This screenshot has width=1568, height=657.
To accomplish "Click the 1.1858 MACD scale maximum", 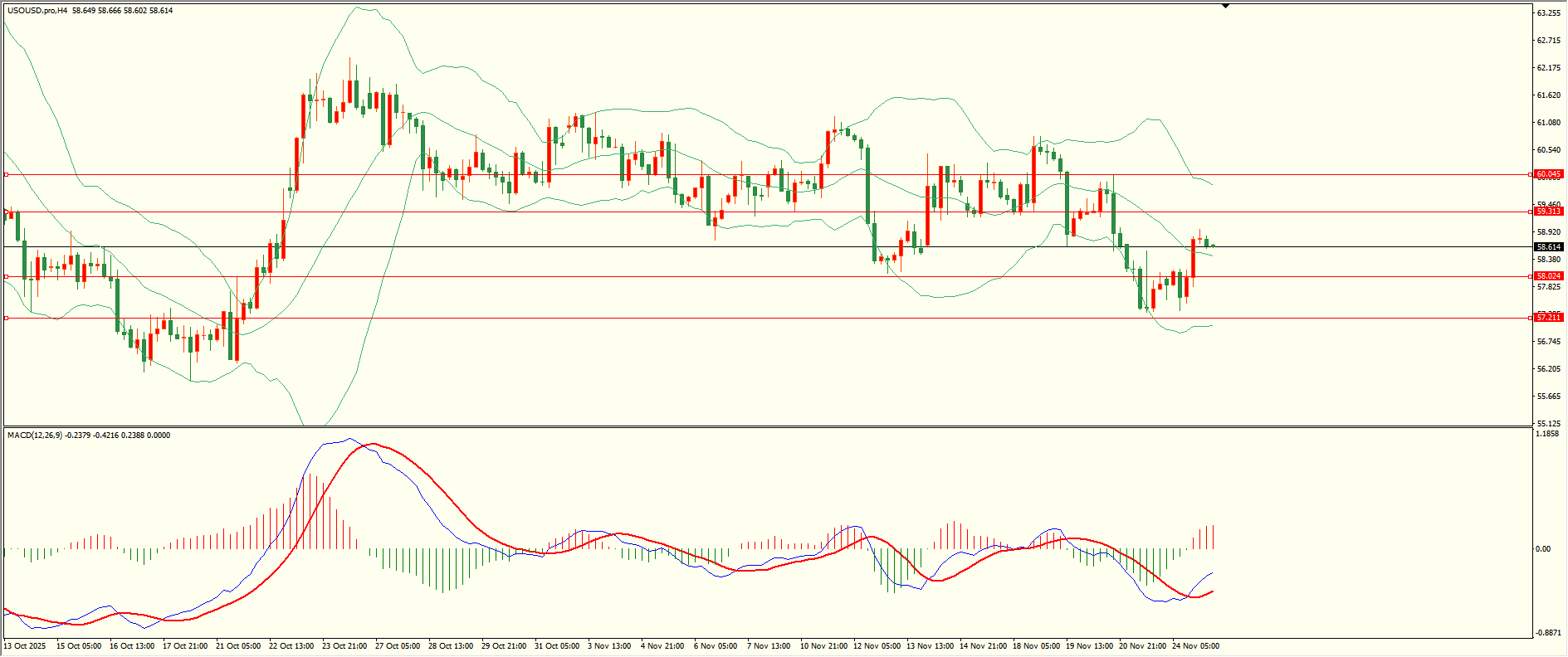I will click(x=1547, y=434).
